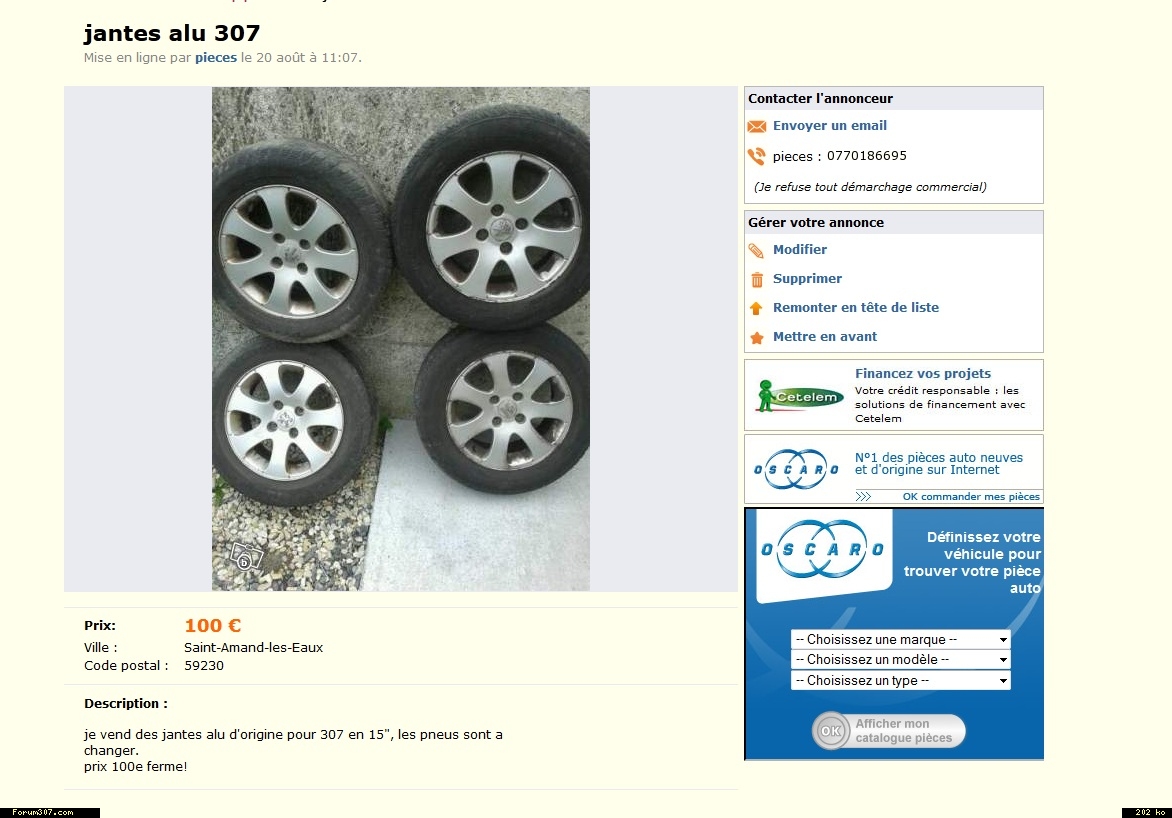1172x818 pixels.
Task: Click the pencil Modifier icon
Action: tap(756, 250)
